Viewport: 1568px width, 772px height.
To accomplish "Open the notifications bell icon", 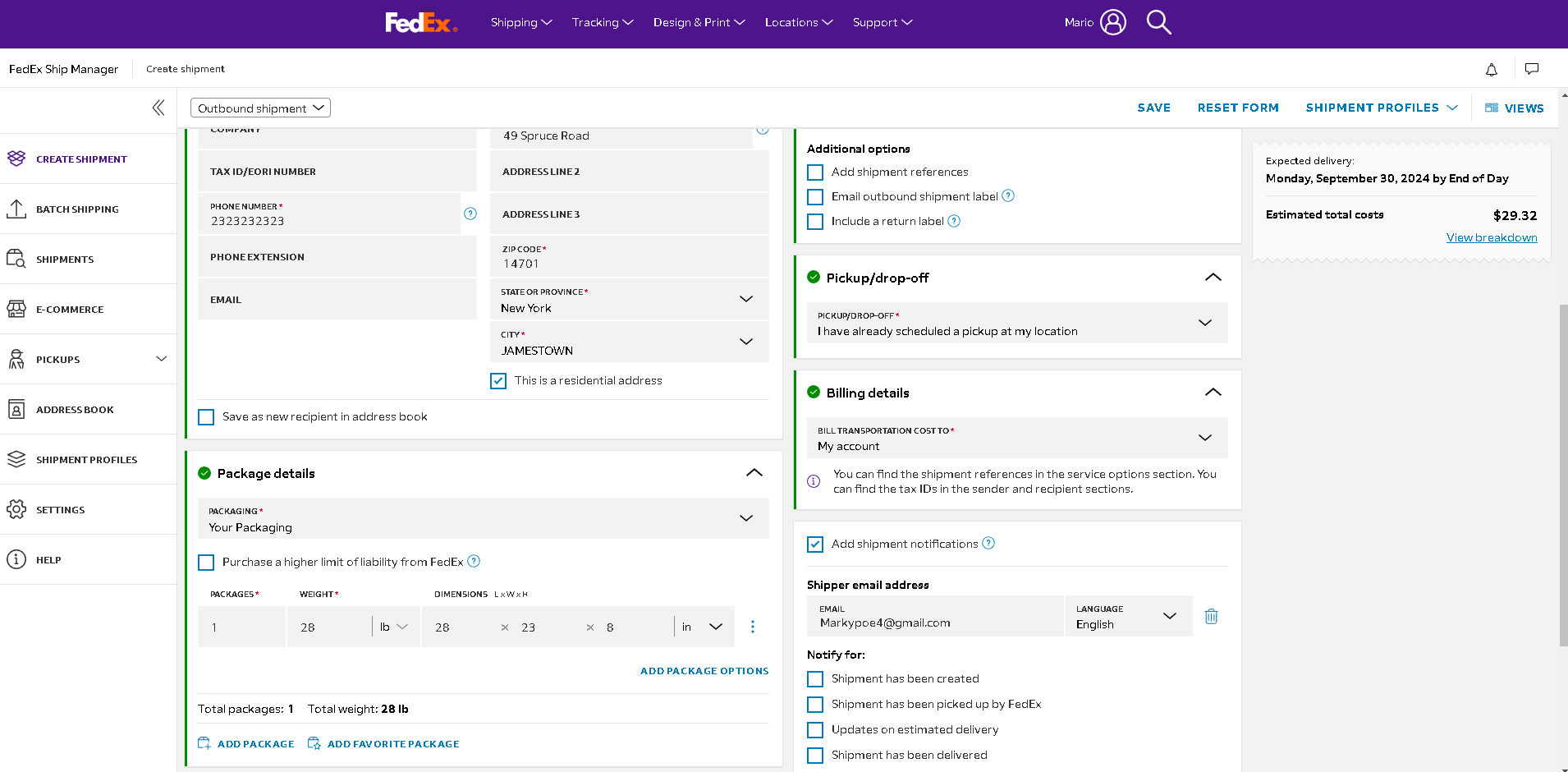I will pos(1492,69).
